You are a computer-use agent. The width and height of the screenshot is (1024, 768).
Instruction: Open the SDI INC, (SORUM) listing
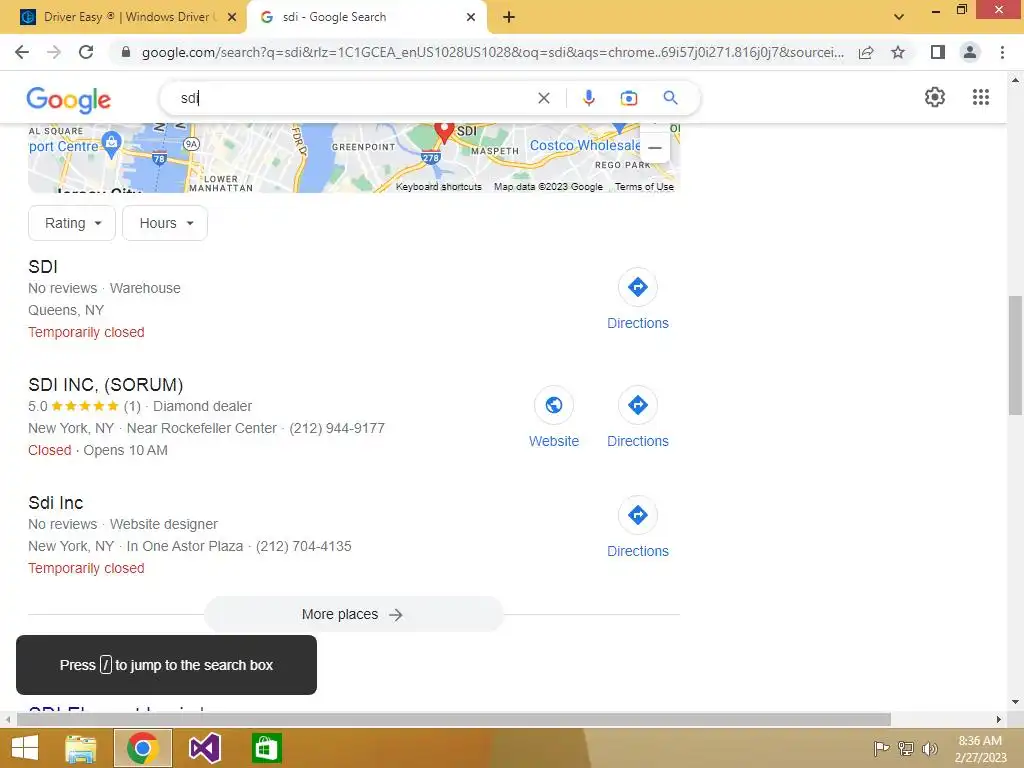(106, 385)
